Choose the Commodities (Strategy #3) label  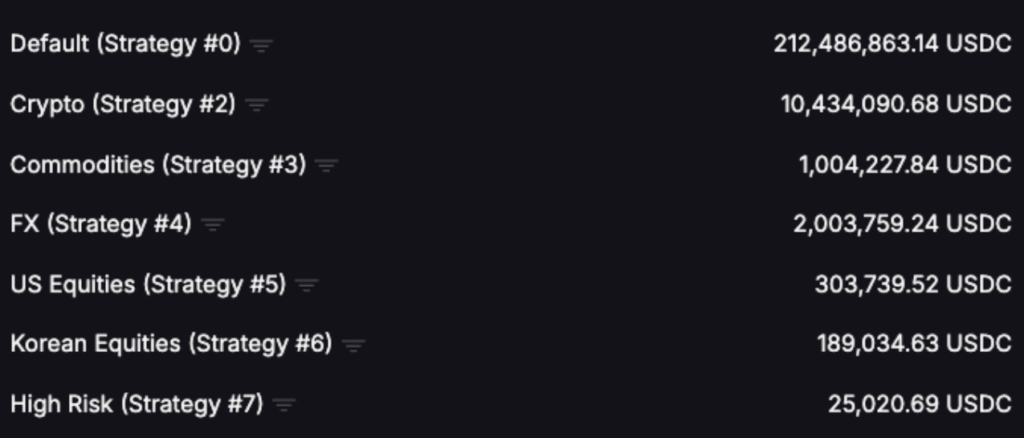(157, 165)
